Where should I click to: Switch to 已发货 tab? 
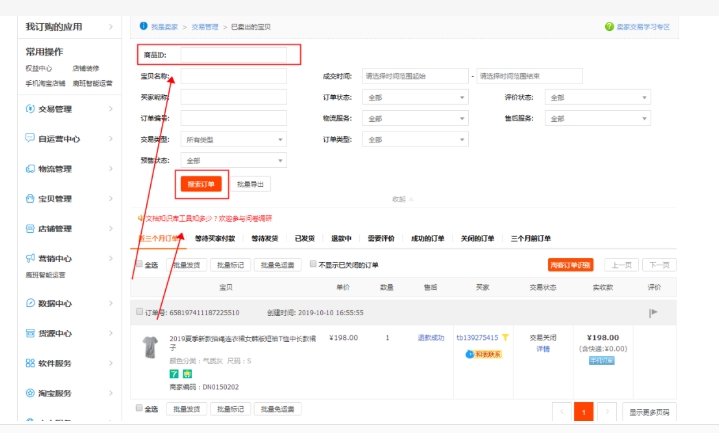point(304,239)
